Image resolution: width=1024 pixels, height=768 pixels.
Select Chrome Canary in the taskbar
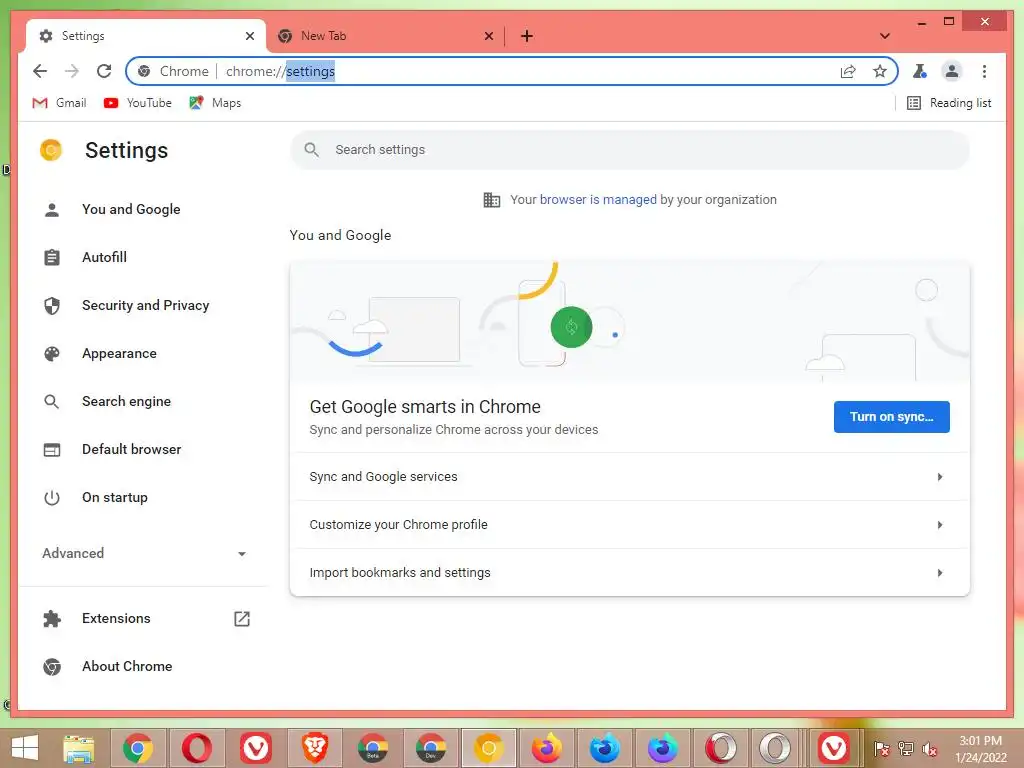point(488,748)
